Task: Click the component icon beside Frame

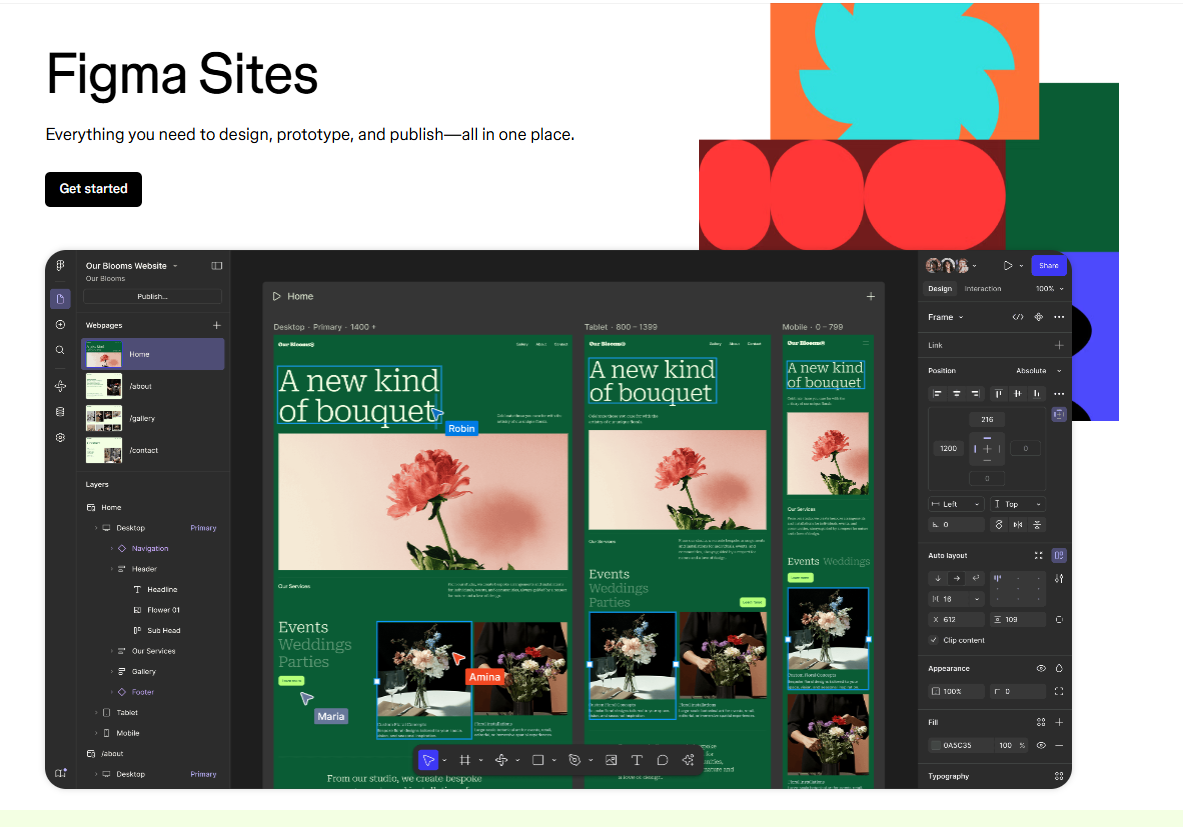Action: (x=1038, y=317)
